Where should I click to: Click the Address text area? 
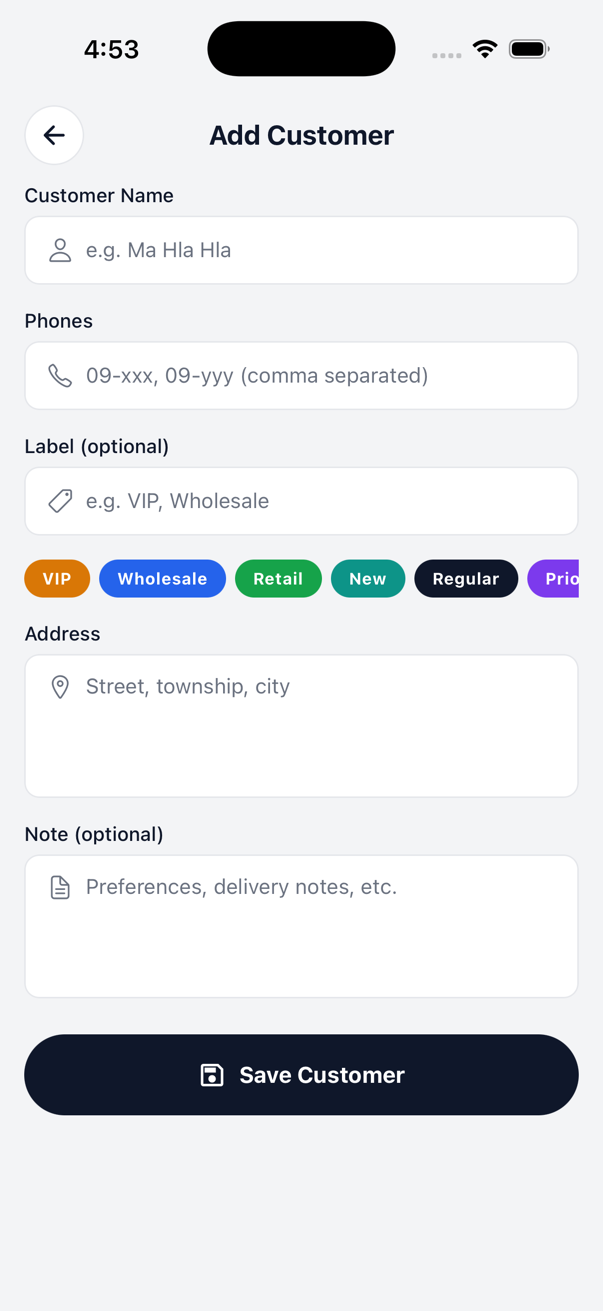[301, 725]
